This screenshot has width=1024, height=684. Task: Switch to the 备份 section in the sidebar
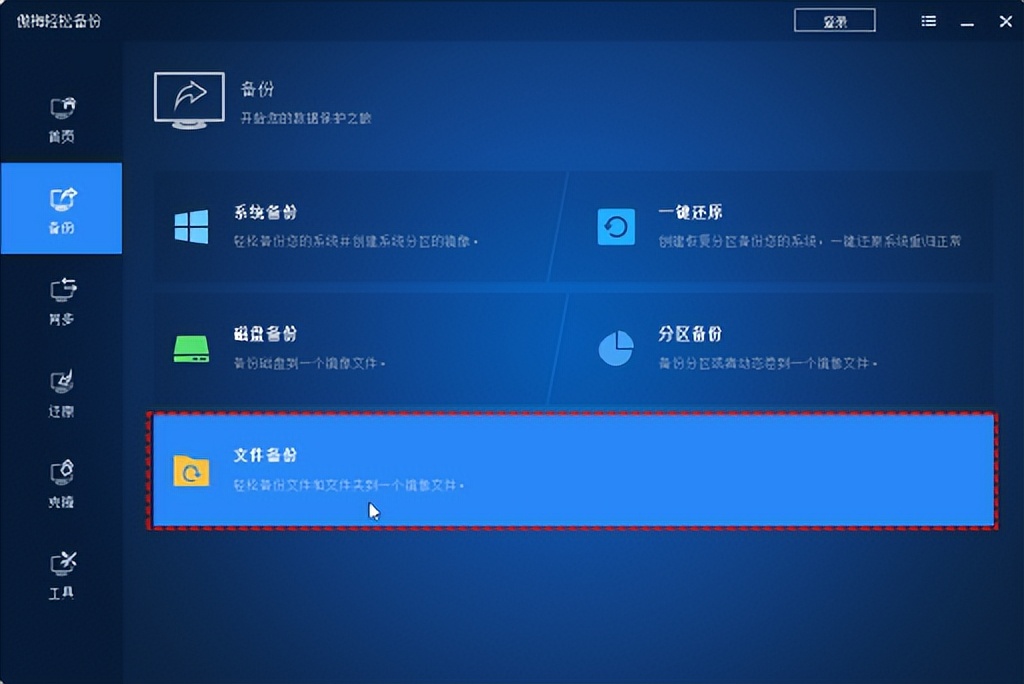tap(61, 207)
